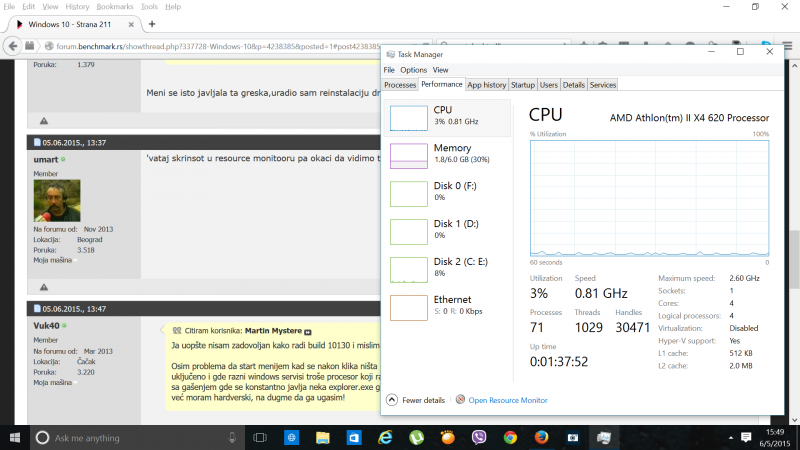This screenshot has width=800, height=450.
Task: Switch to Task Manager in taskbar
Action: click(604, 438)
